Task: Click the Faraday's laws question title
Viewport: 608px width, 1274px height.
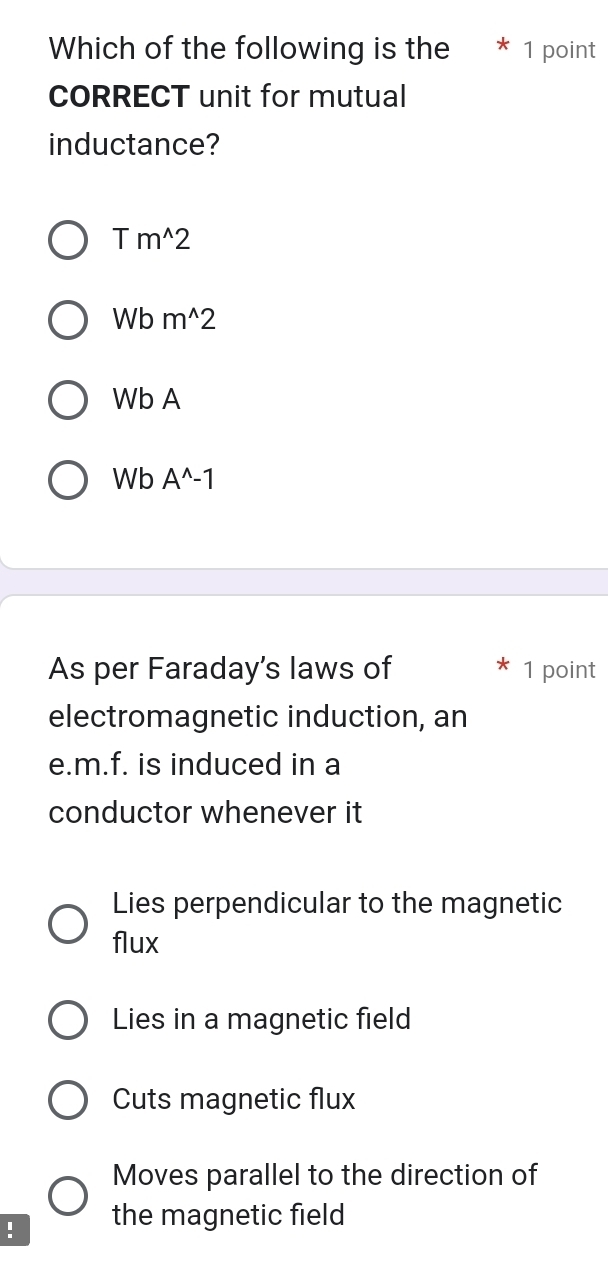Action: point(258,740)
